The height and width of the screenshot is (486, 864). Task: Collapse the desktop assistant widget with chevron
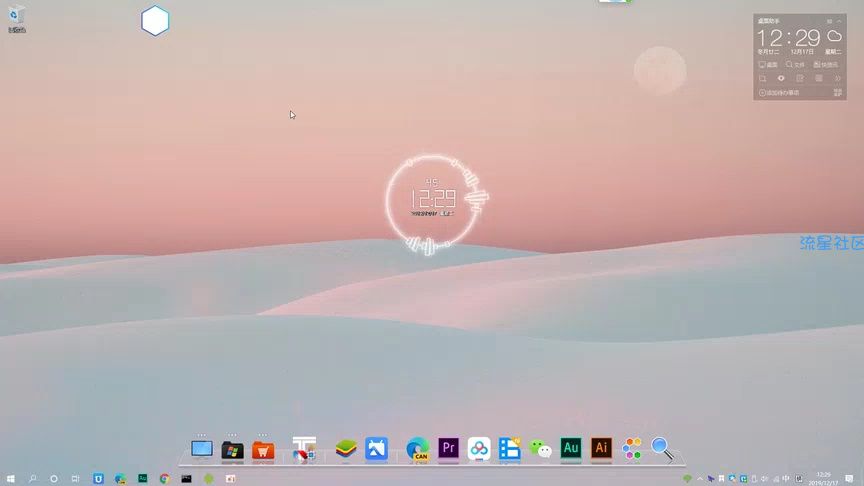coord(839,21)
